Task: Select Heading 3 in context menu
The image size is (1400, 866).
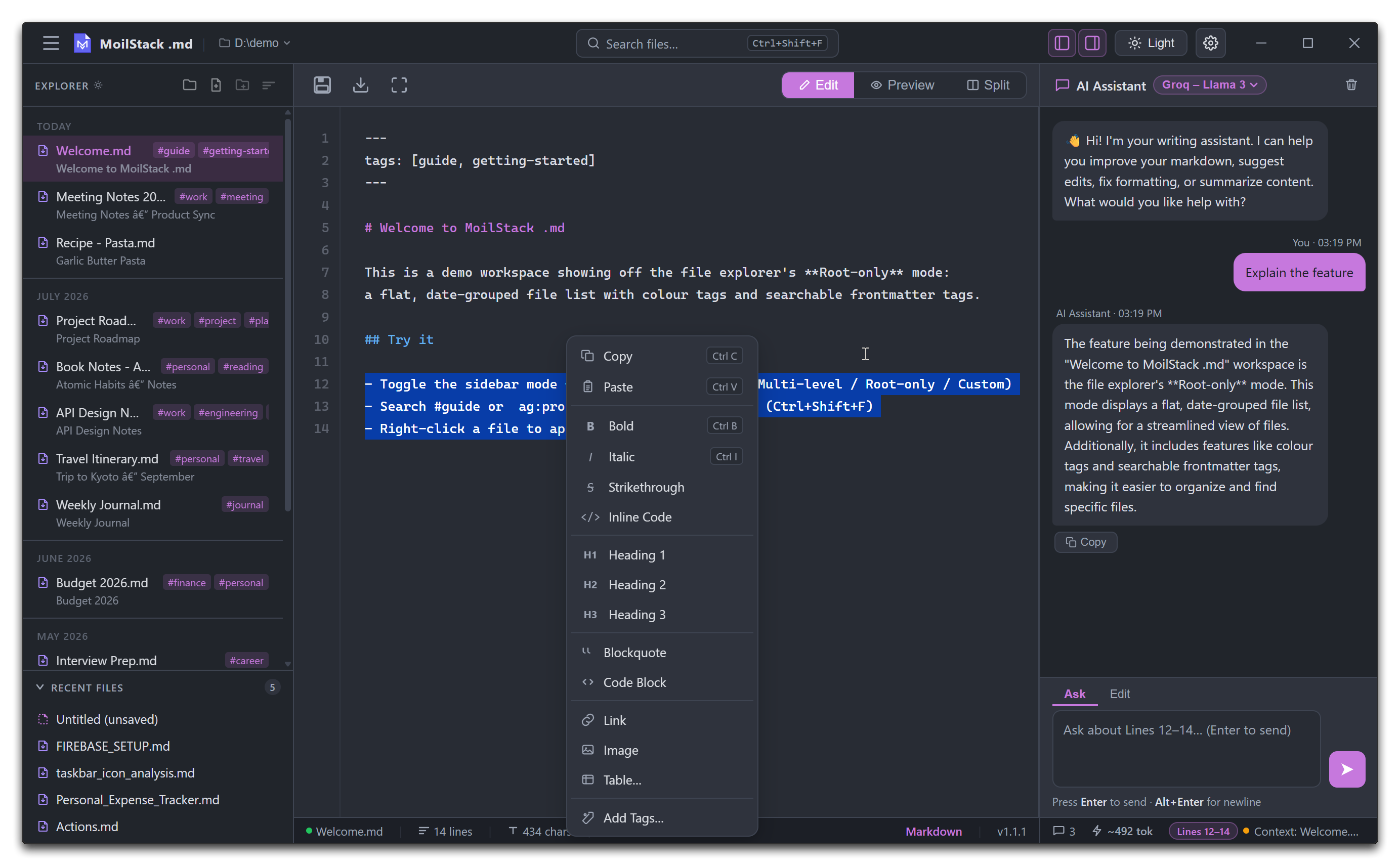Action: coord(662,615)
